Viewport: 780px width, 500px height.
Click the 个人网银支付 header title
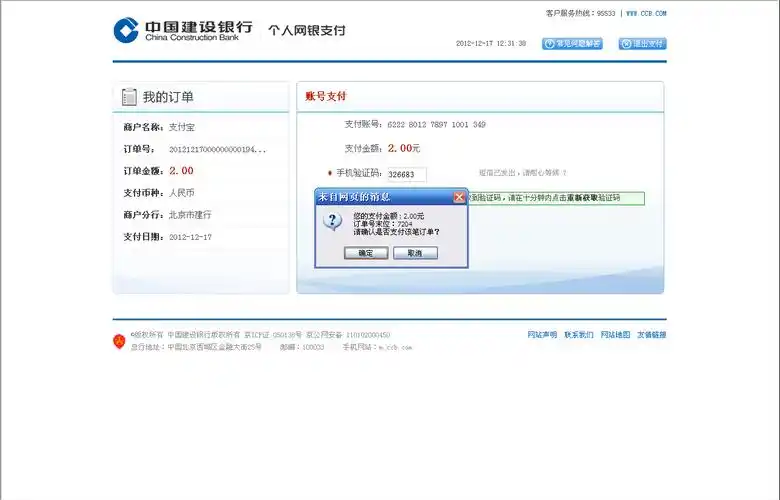[307, 30]
